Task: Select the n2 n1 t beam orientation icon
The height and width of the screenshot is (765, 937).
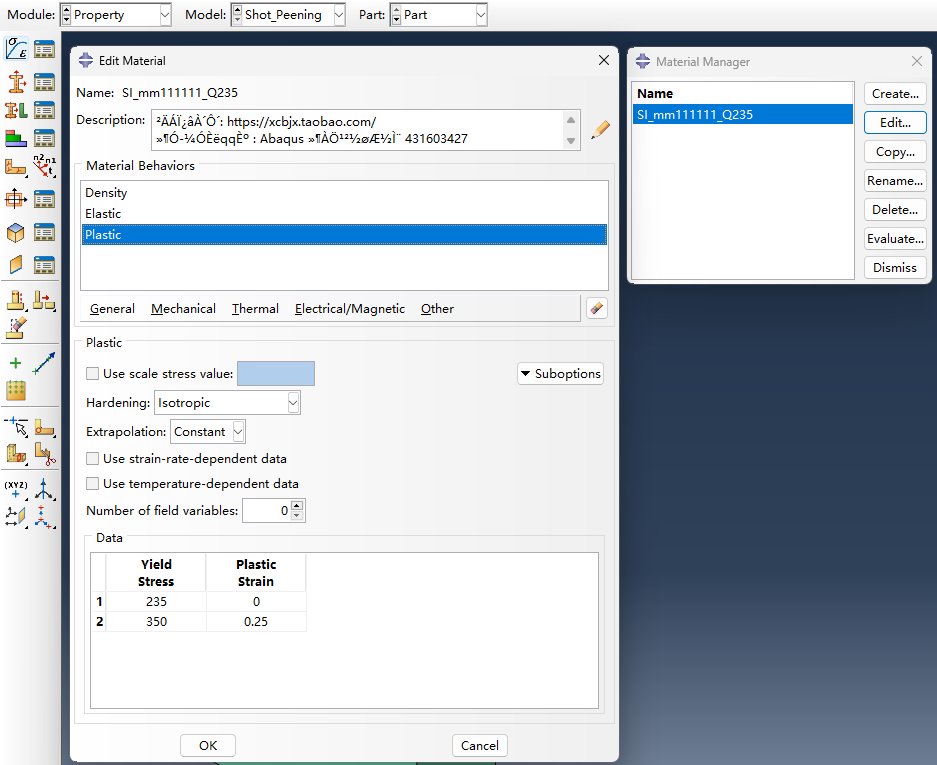Action: tap(44, 166)
